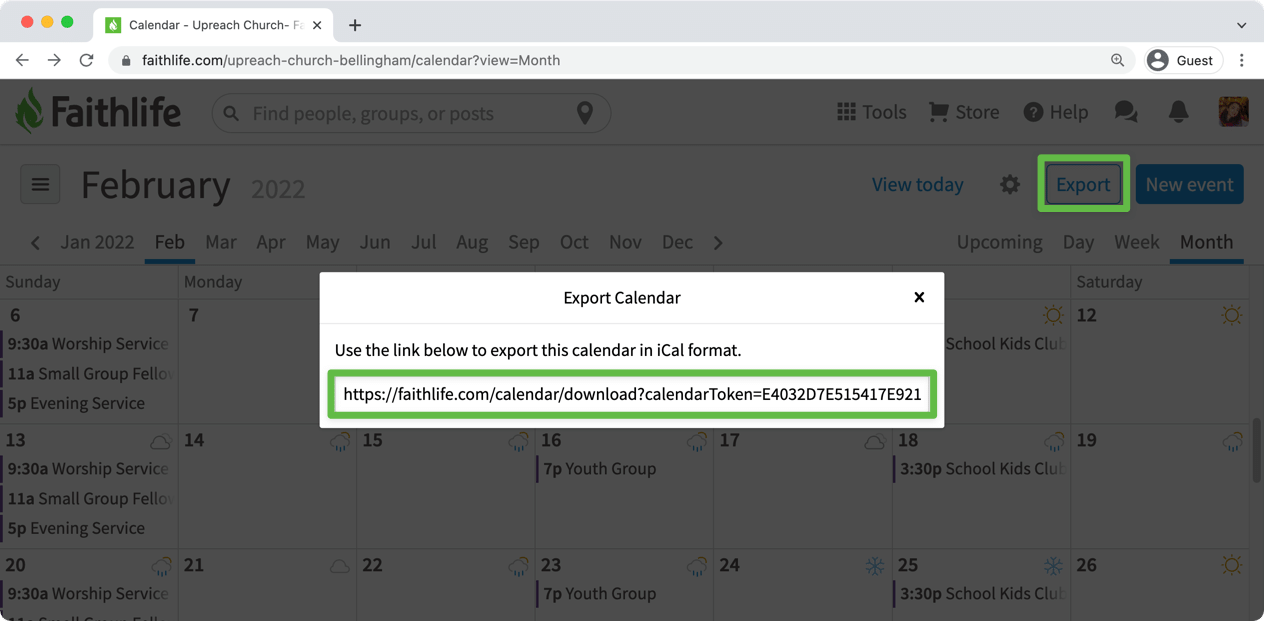Click the sun weather icon on February 26
The image size is (1264, 621).
1232,566
